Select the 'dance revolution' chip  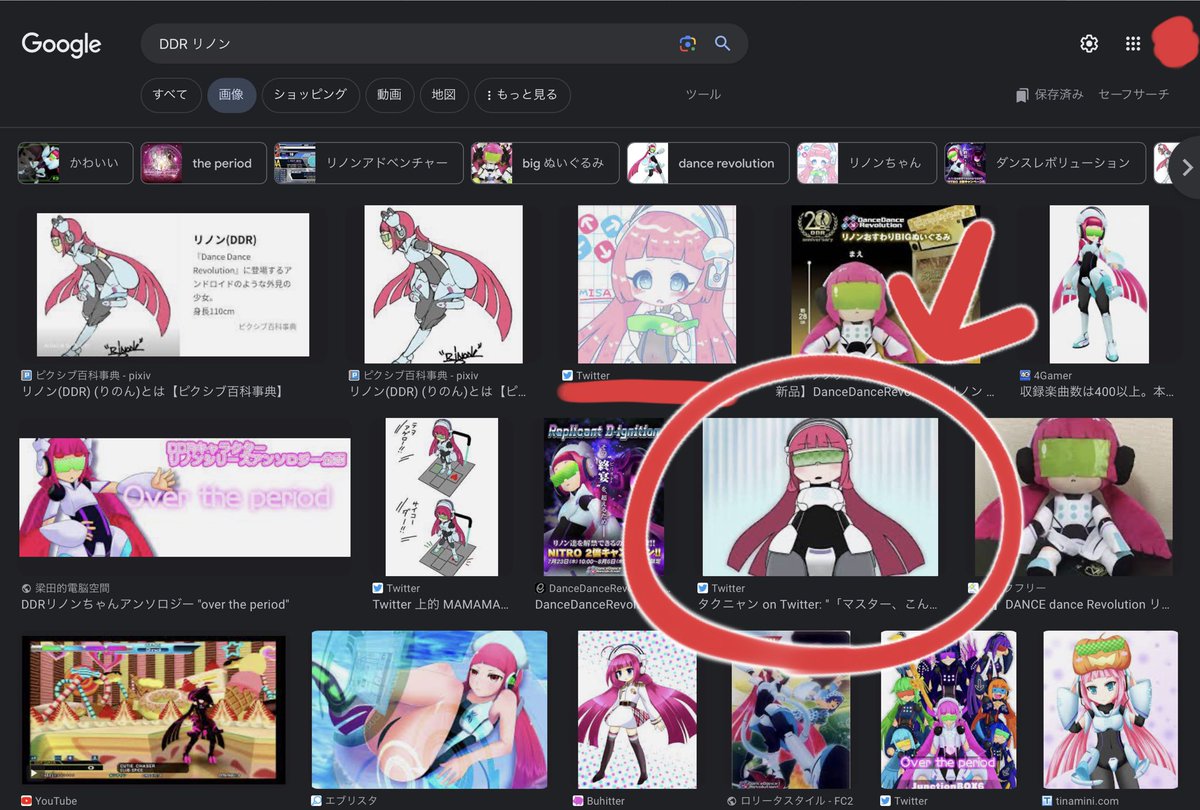click(708, 163)
